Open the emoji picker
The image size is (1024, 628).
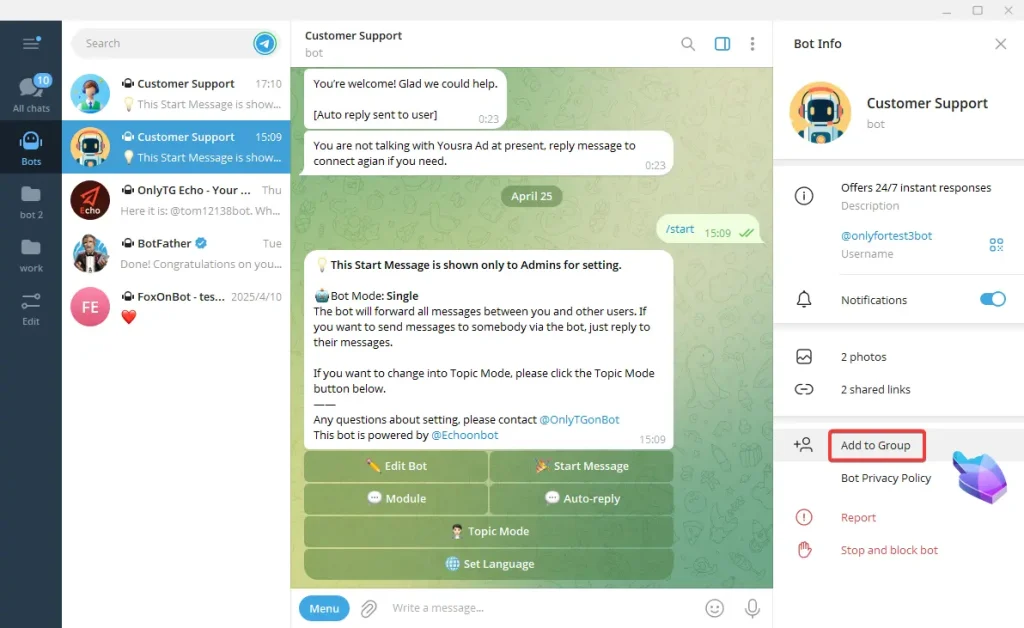click(714, 608)
